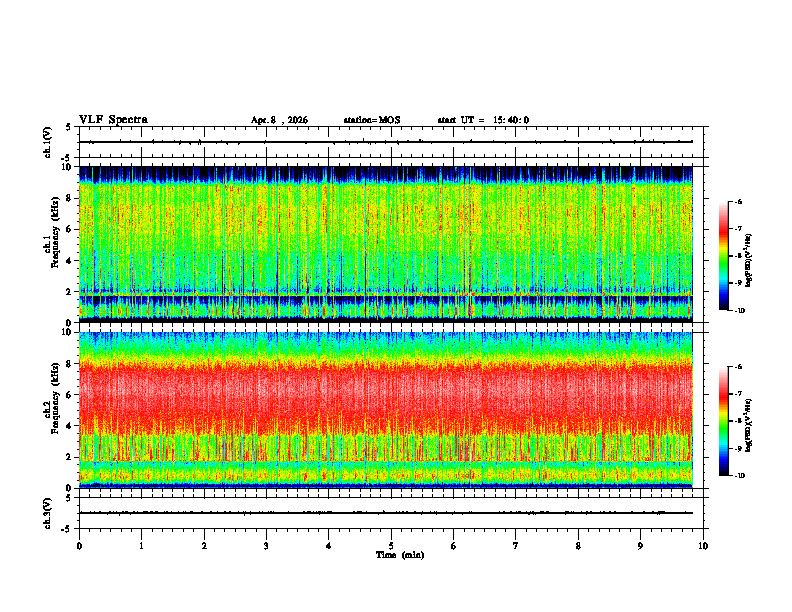Click the "station=MOS" header label
Viewport: 792px width, 612px height.
372,120
